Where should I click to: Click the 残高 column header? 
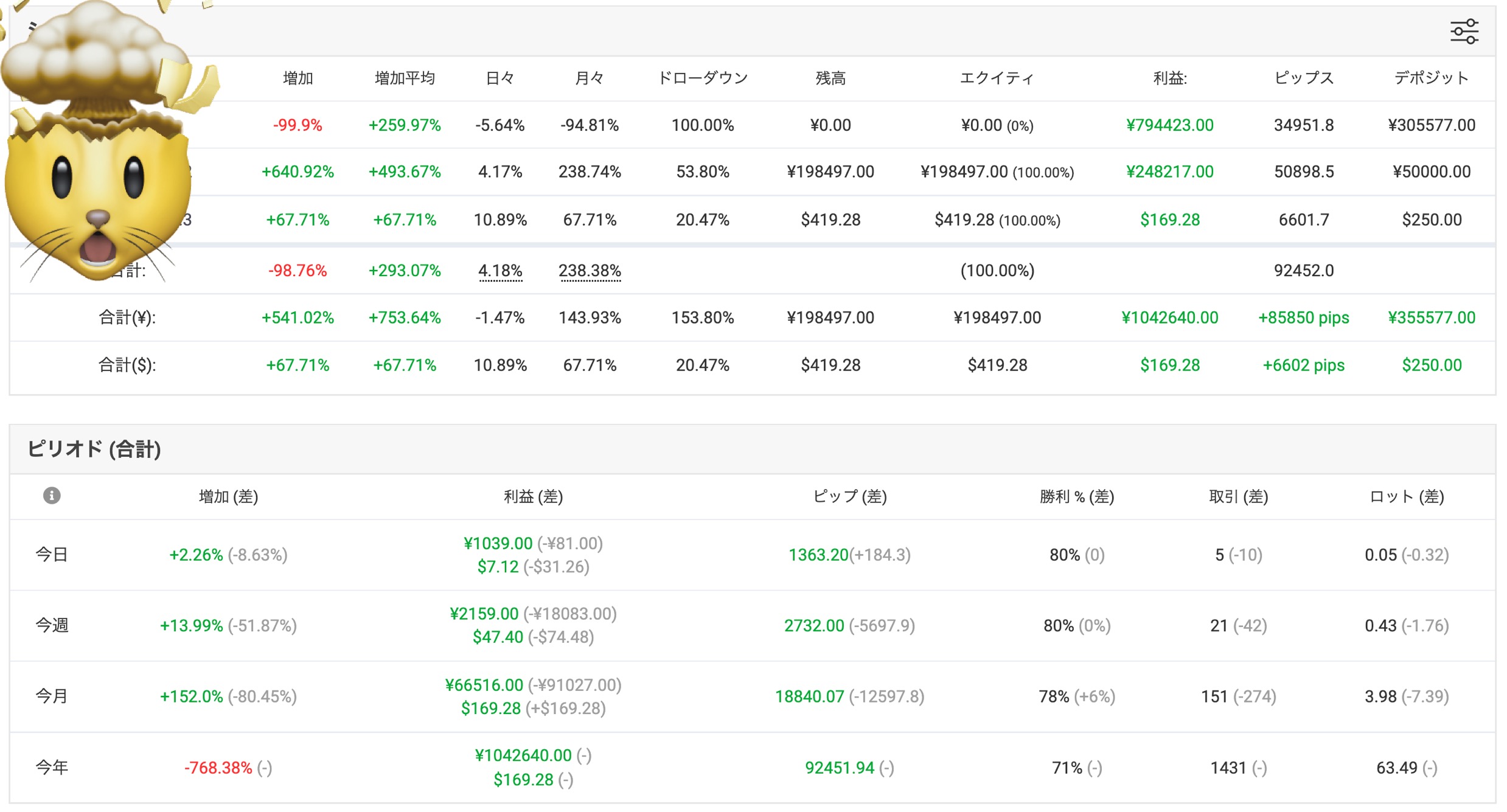tap(830, 78)
